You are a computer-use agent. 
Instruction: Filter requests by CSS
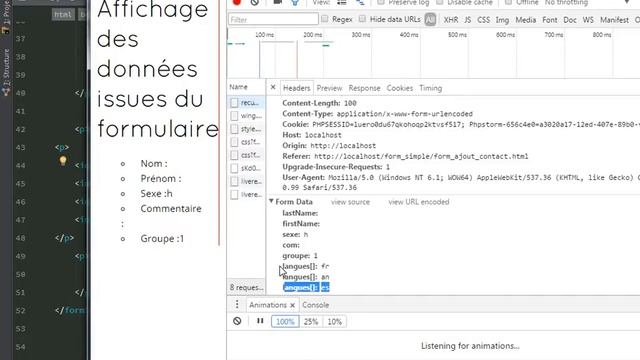tap(483, 20)
